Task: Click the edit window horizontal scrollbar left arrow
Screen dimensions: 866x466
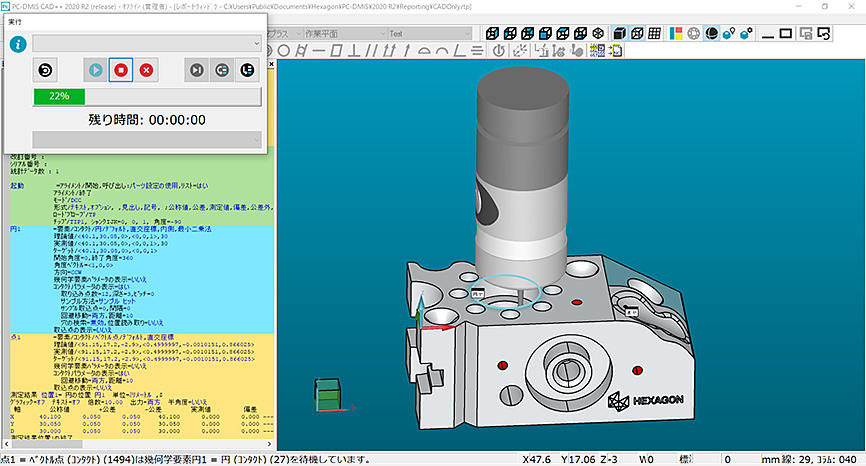Action: click(6, 444)
